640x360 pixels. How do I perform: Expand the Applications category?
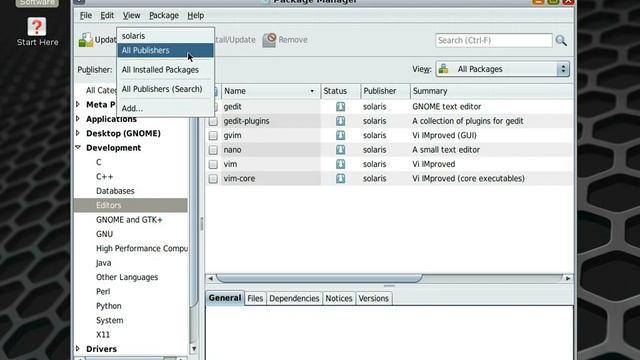(78, 119)
